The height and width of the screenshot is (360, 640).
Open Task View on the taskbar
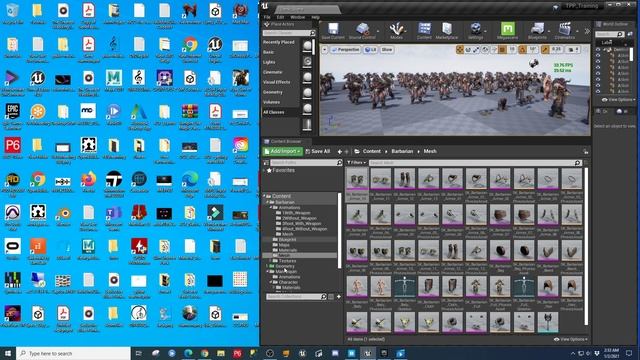point(139,353)
